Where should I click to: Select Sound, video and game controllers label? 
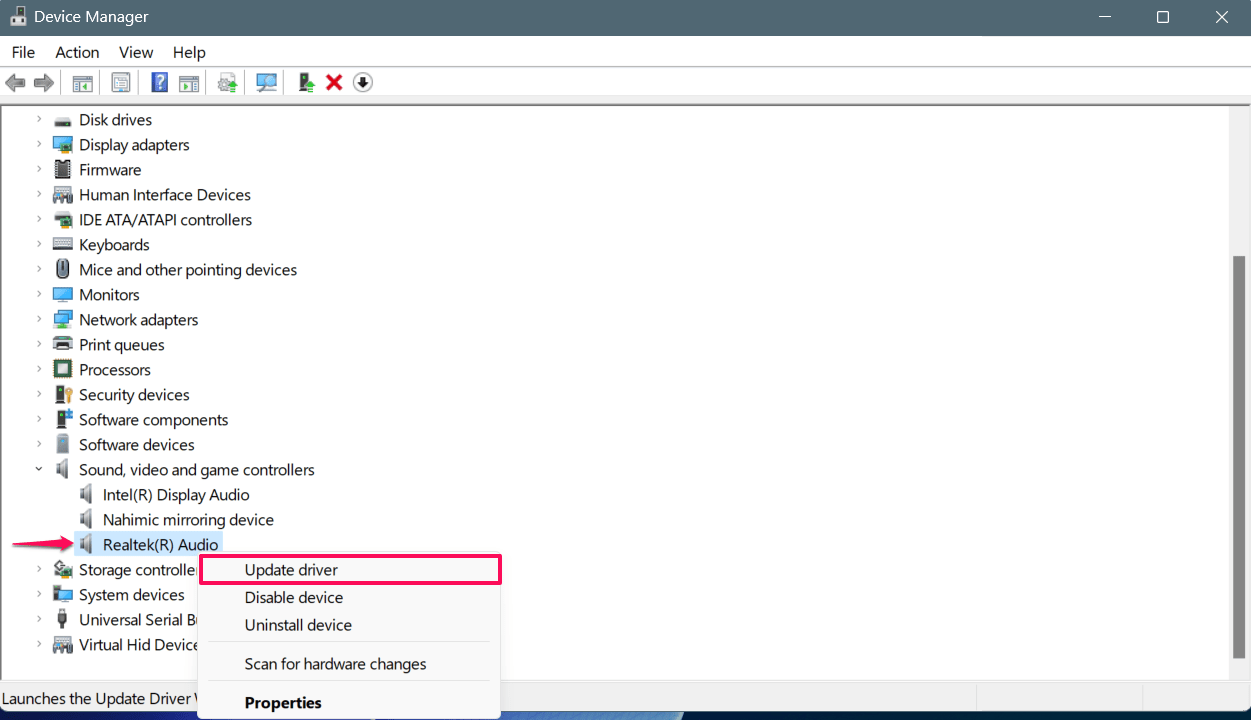click(197, 470)
